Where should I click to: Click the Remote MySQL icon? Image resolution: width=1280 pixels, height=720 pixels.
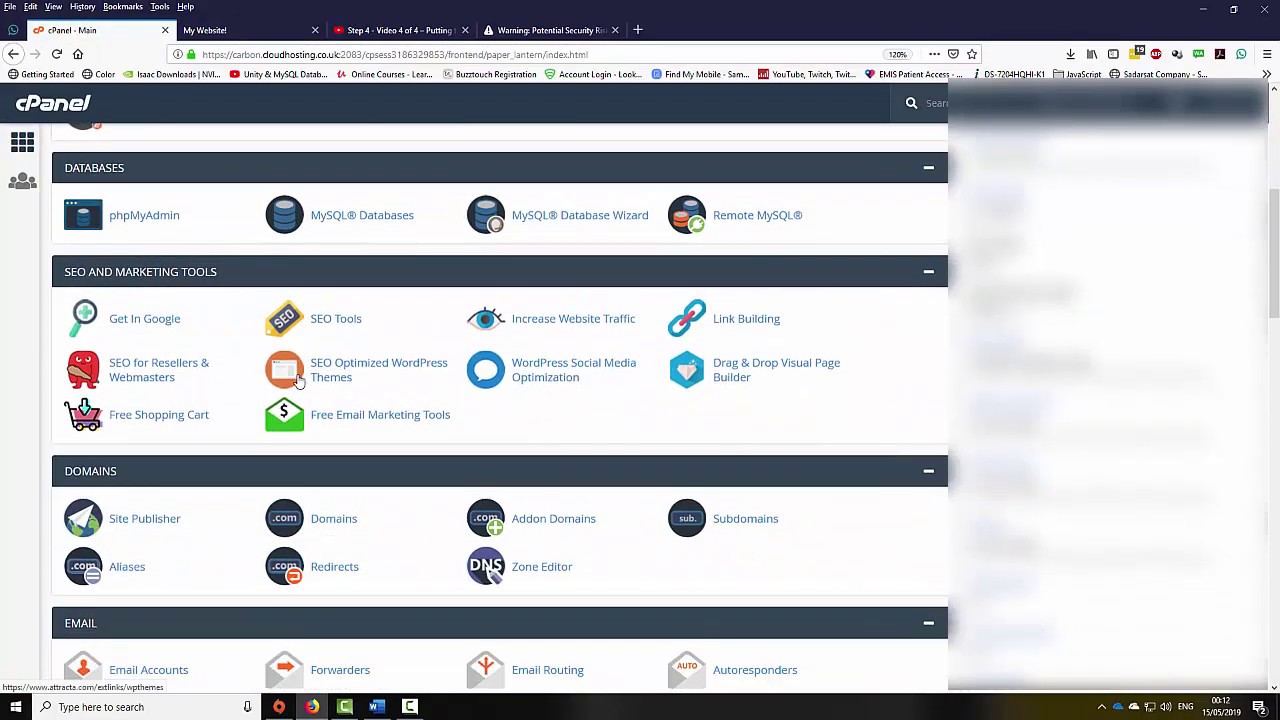(x=687, y=215)
